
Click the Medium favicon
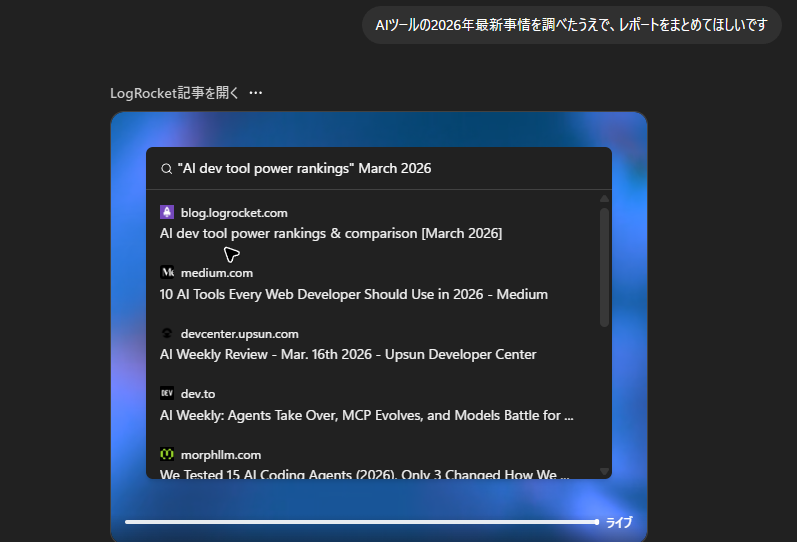[167, 272]
